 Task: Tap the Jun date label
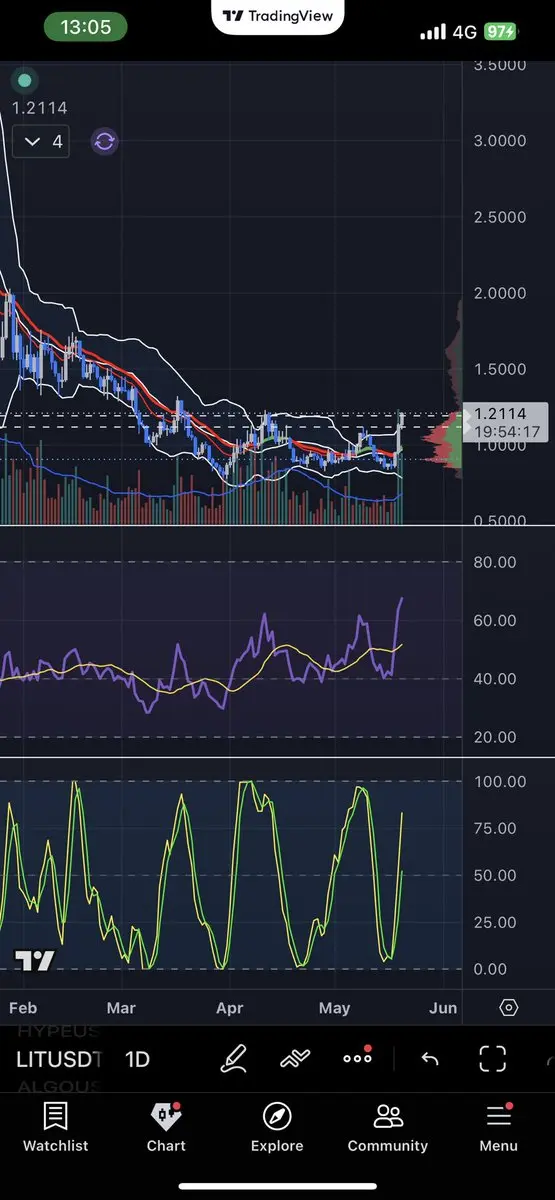click(x=443, y=1007)
